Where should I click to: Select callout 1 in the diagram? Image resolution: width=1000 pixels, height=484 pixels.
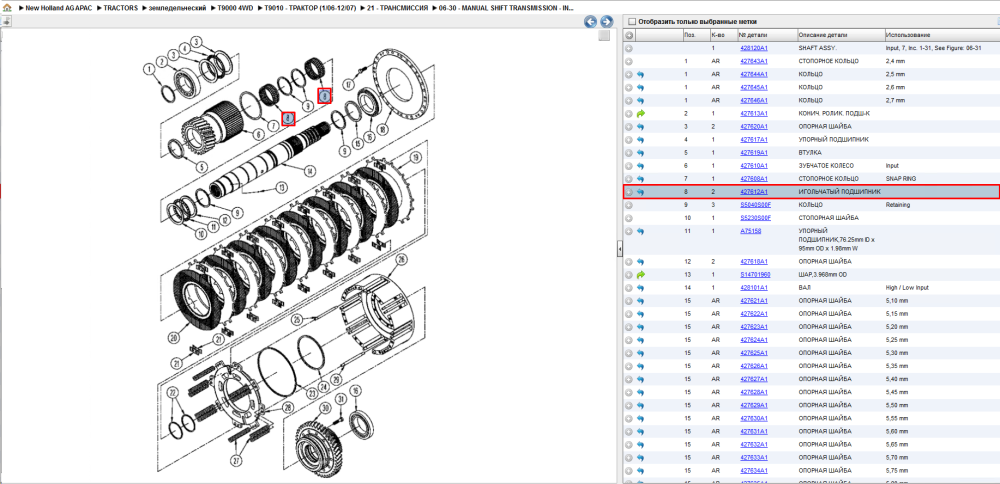coord(149,68)
